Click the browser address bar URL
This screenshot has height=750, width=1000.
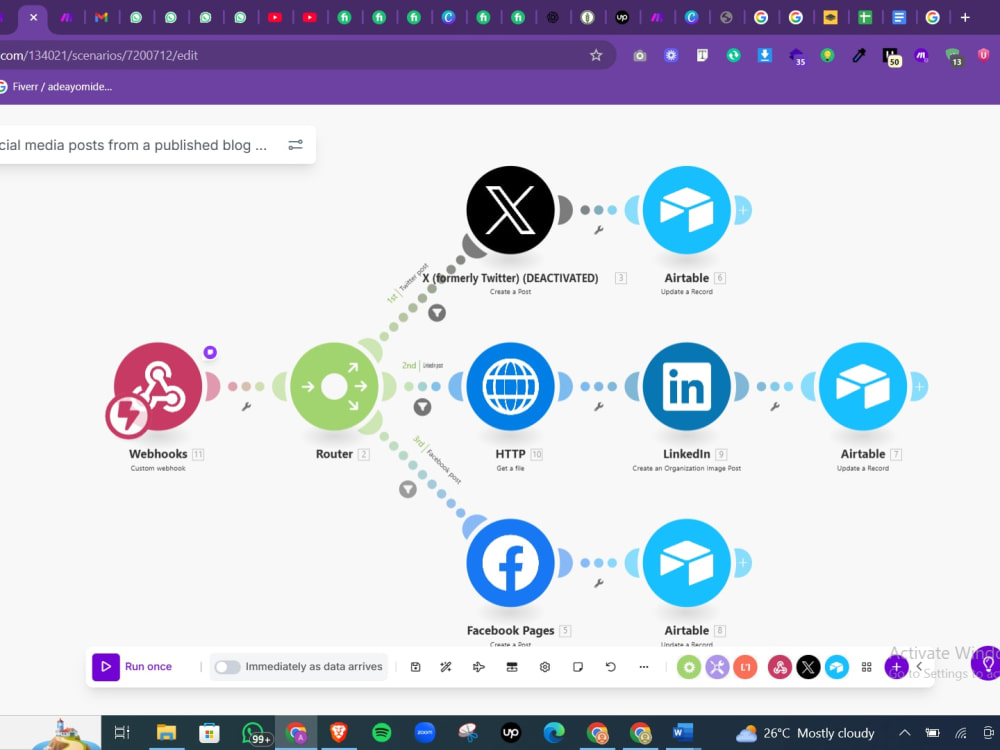point(99,55)
